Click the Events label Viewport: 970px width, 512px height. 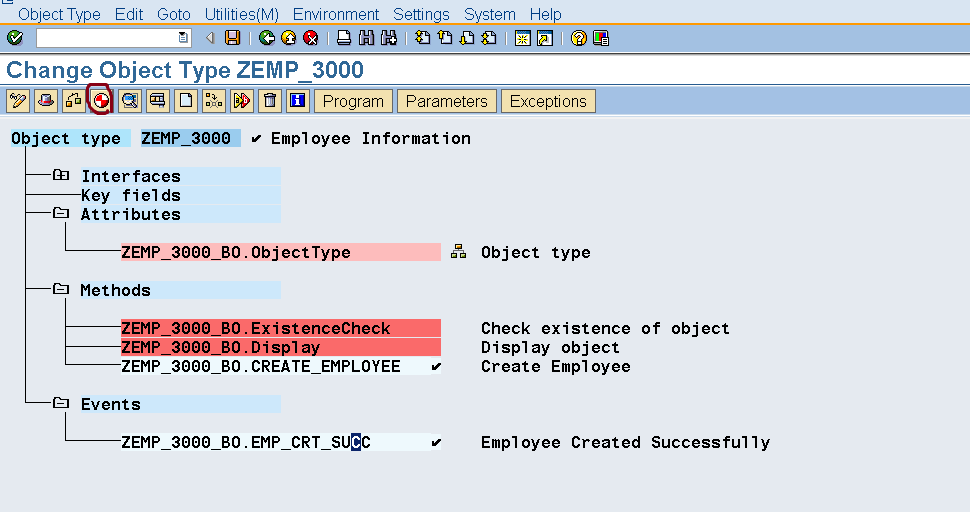tap(111, 404)
